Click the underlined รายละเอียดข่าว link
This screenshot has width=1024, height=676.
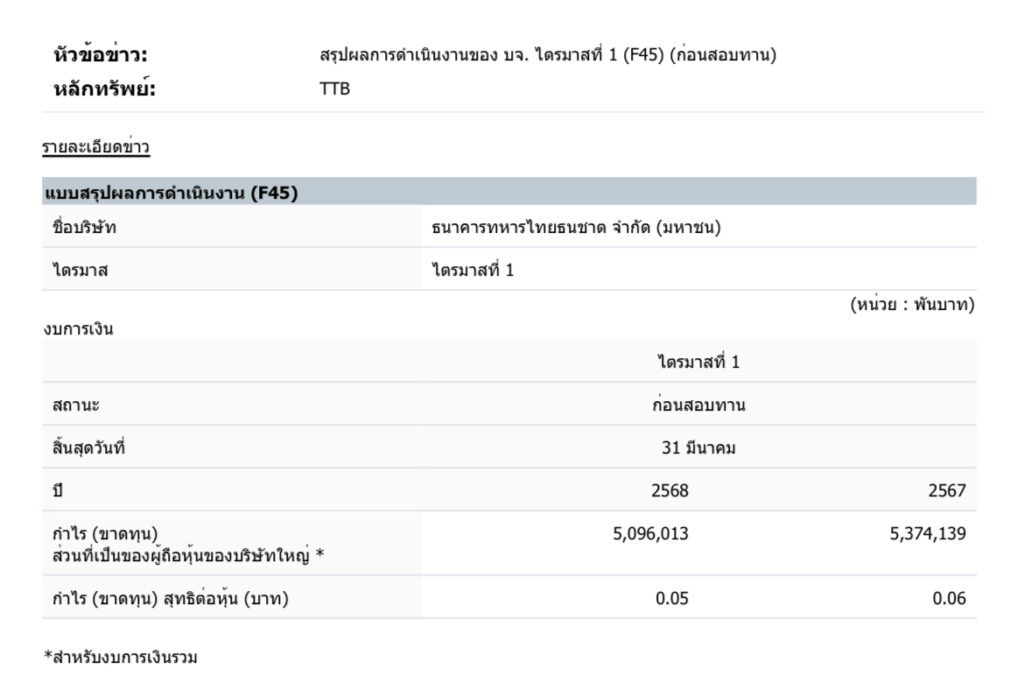[x=96, y=148]
